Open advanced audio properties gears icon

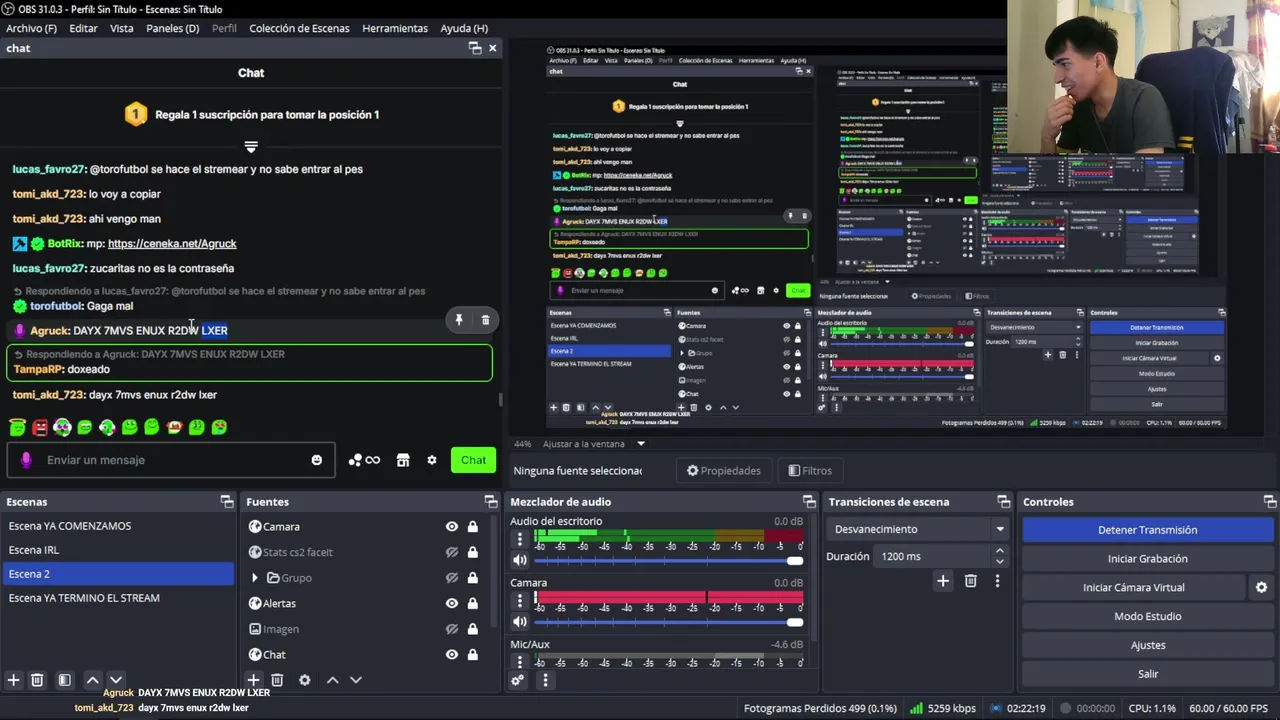click(x=517, y=680)
